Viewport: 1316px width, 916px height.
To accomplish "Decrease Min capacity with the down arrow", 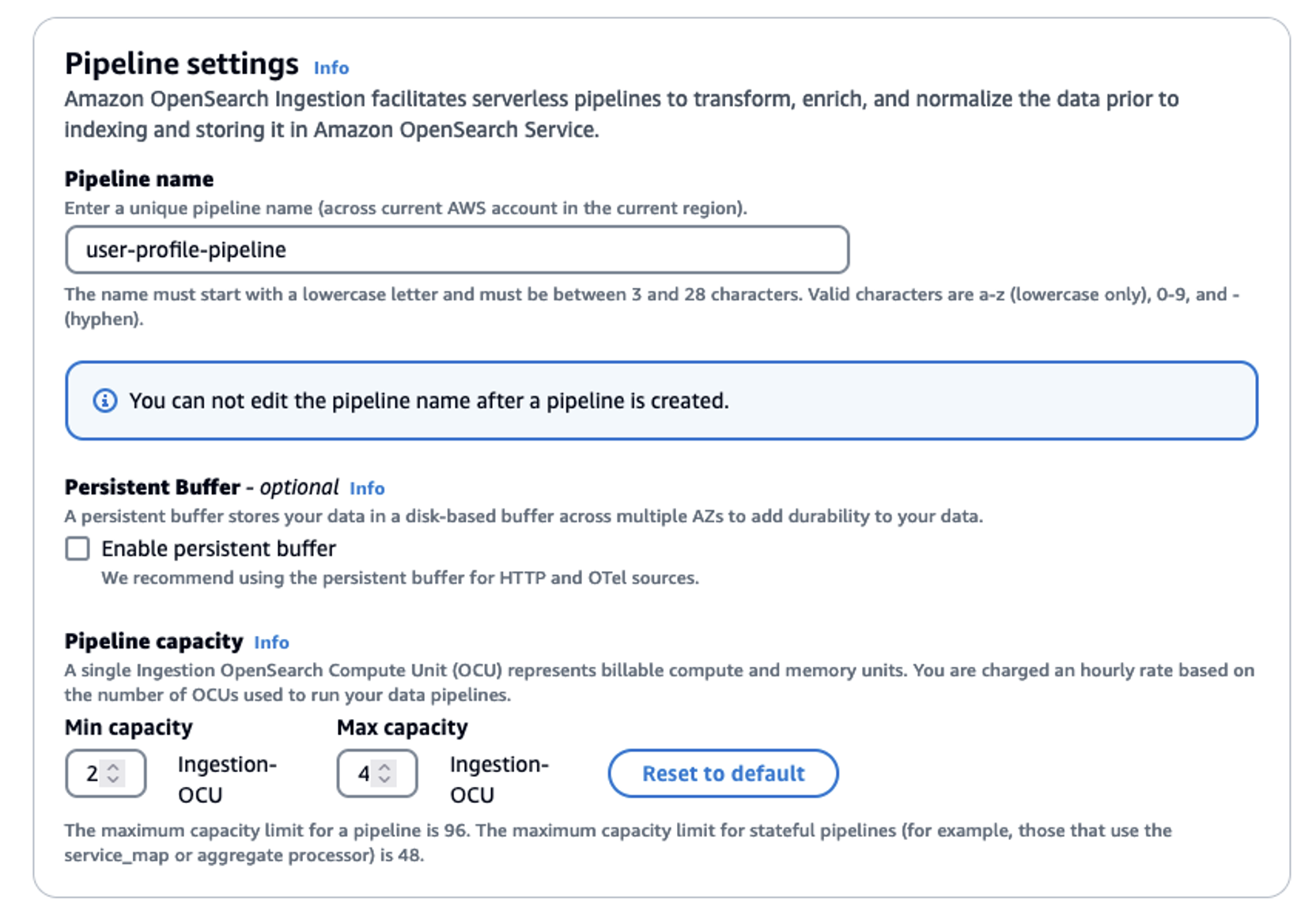I will (114, 780).
